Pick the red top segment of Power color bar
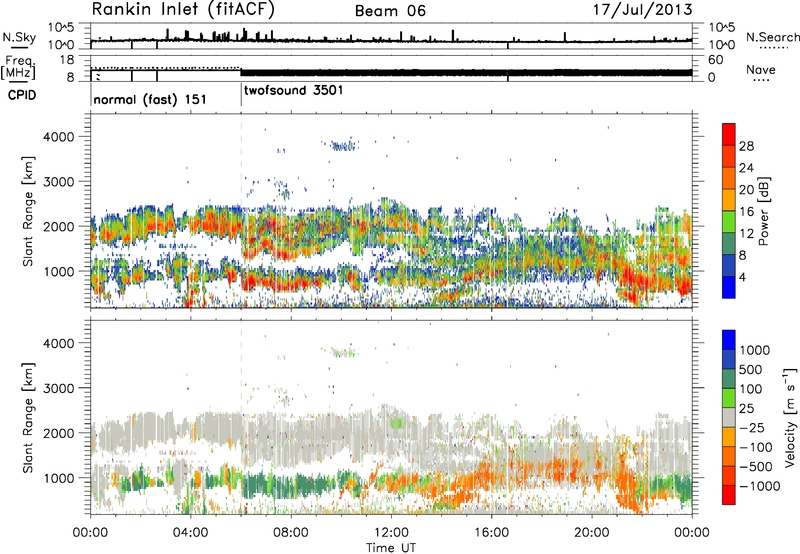 pyautogui.click(x=729, y=134)
